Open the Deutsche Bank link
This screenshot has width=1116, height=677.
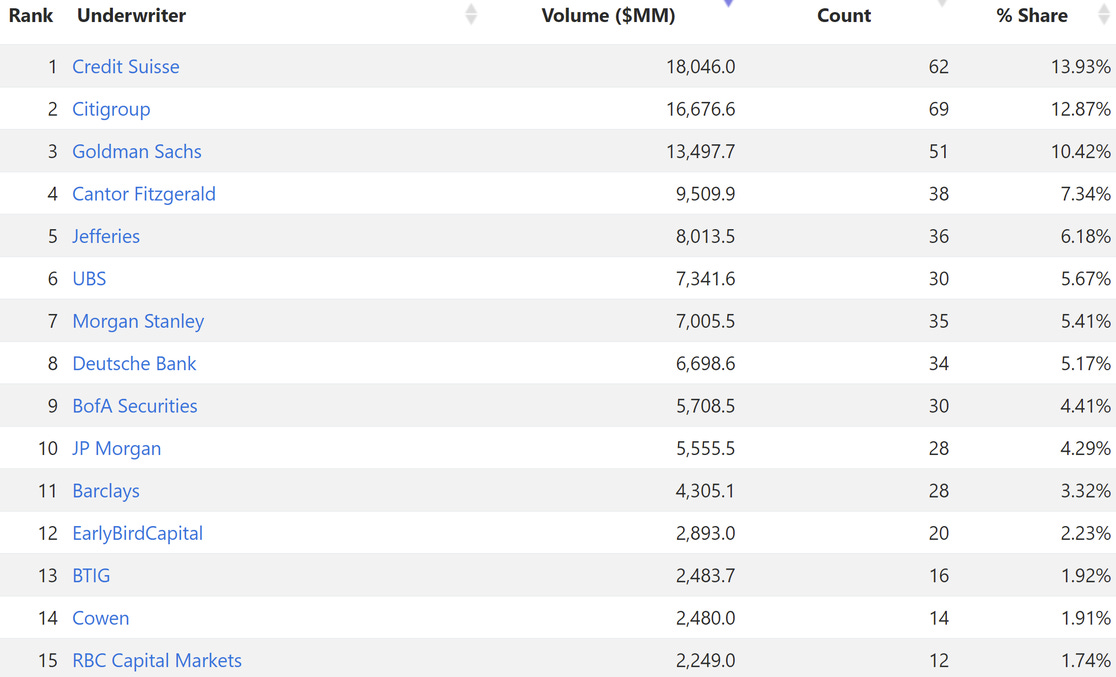pos(134,363)
